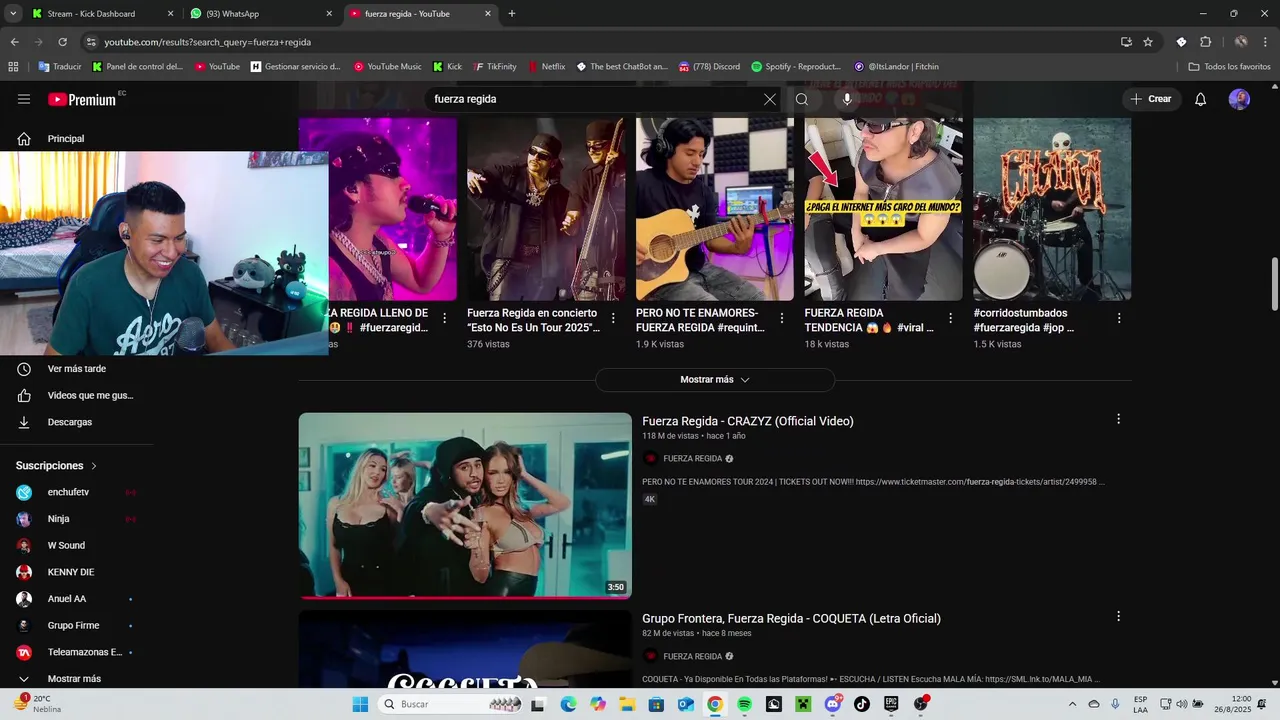Open Todos los favoritos folder
1280x720 pixels.
coord(1229,67)
